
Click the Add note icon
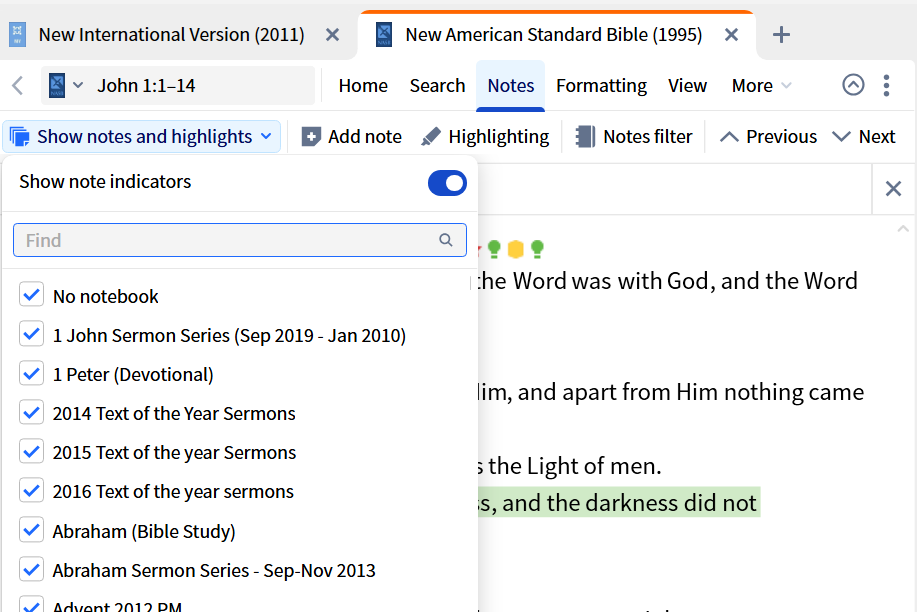312,137
